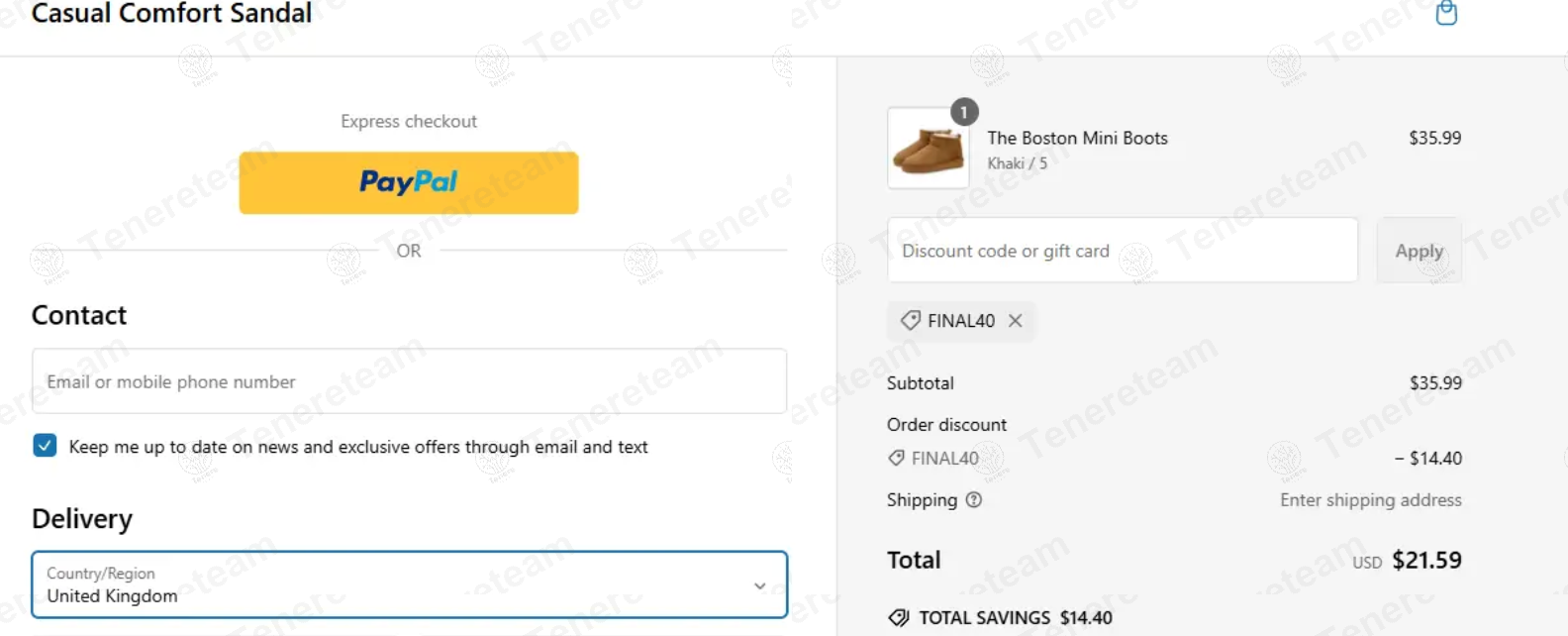This screenshot has height=636, width=1568.
Task: Click the Keep me up to date label text
Action: 358,447
